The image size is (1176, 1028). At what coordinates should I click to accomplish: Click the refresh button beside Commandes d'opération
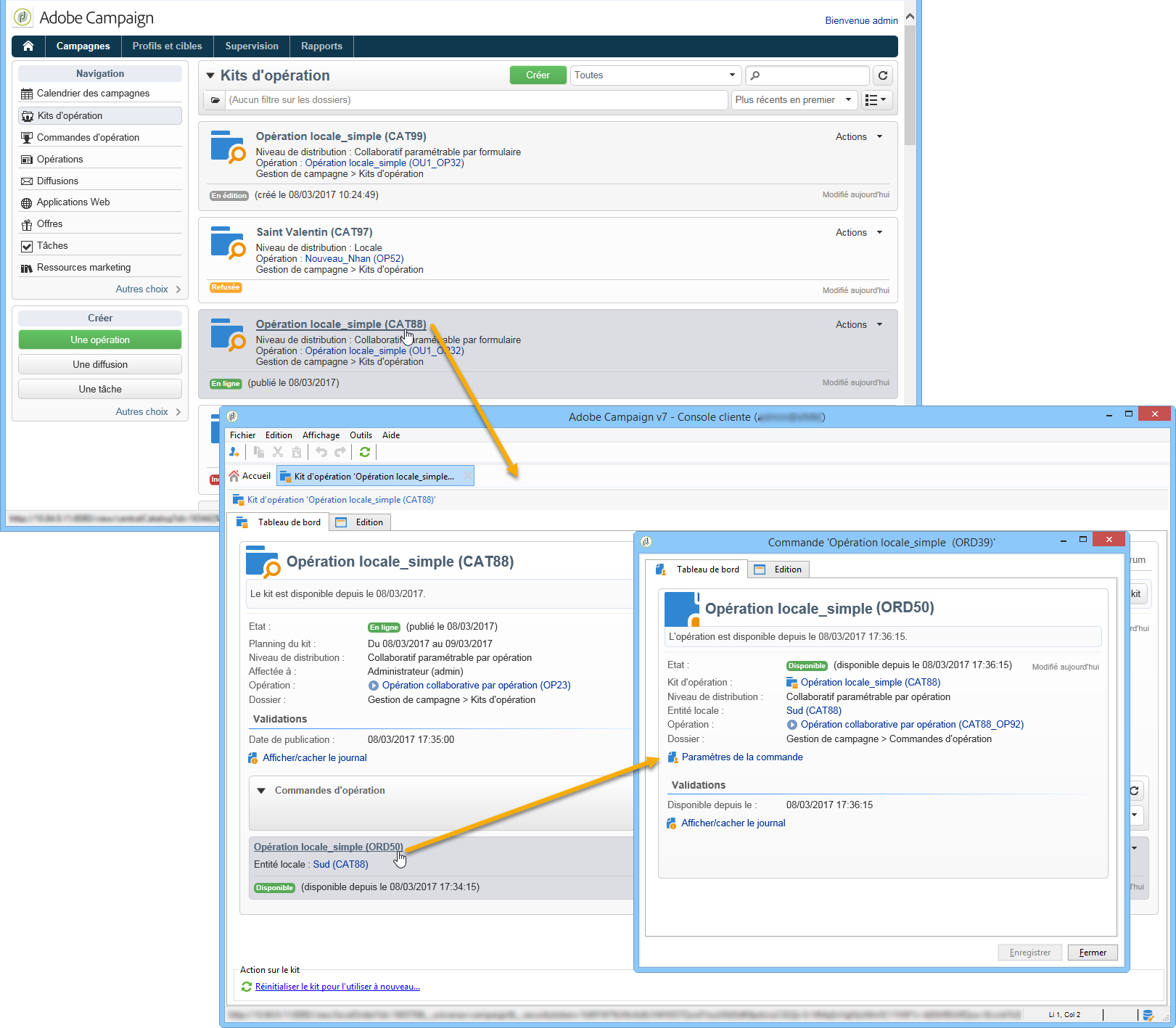[x=1135, y=791]
